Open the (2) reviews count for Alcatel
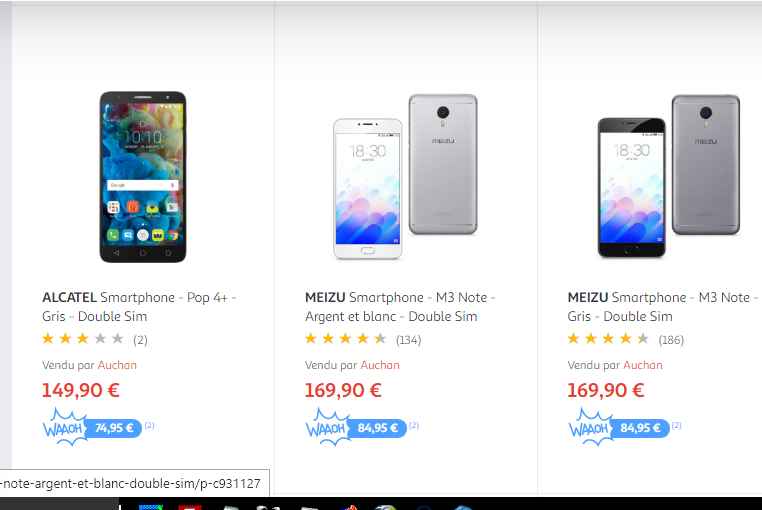The height and width of the screenshot is (510, 762). [x=140, y=340]
